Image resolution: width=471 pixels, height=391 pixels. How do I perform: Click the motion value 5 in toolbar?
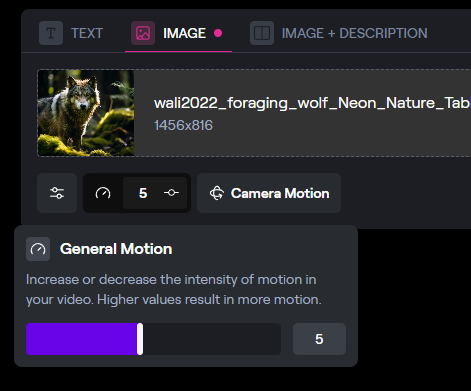(x=143, y=193)
